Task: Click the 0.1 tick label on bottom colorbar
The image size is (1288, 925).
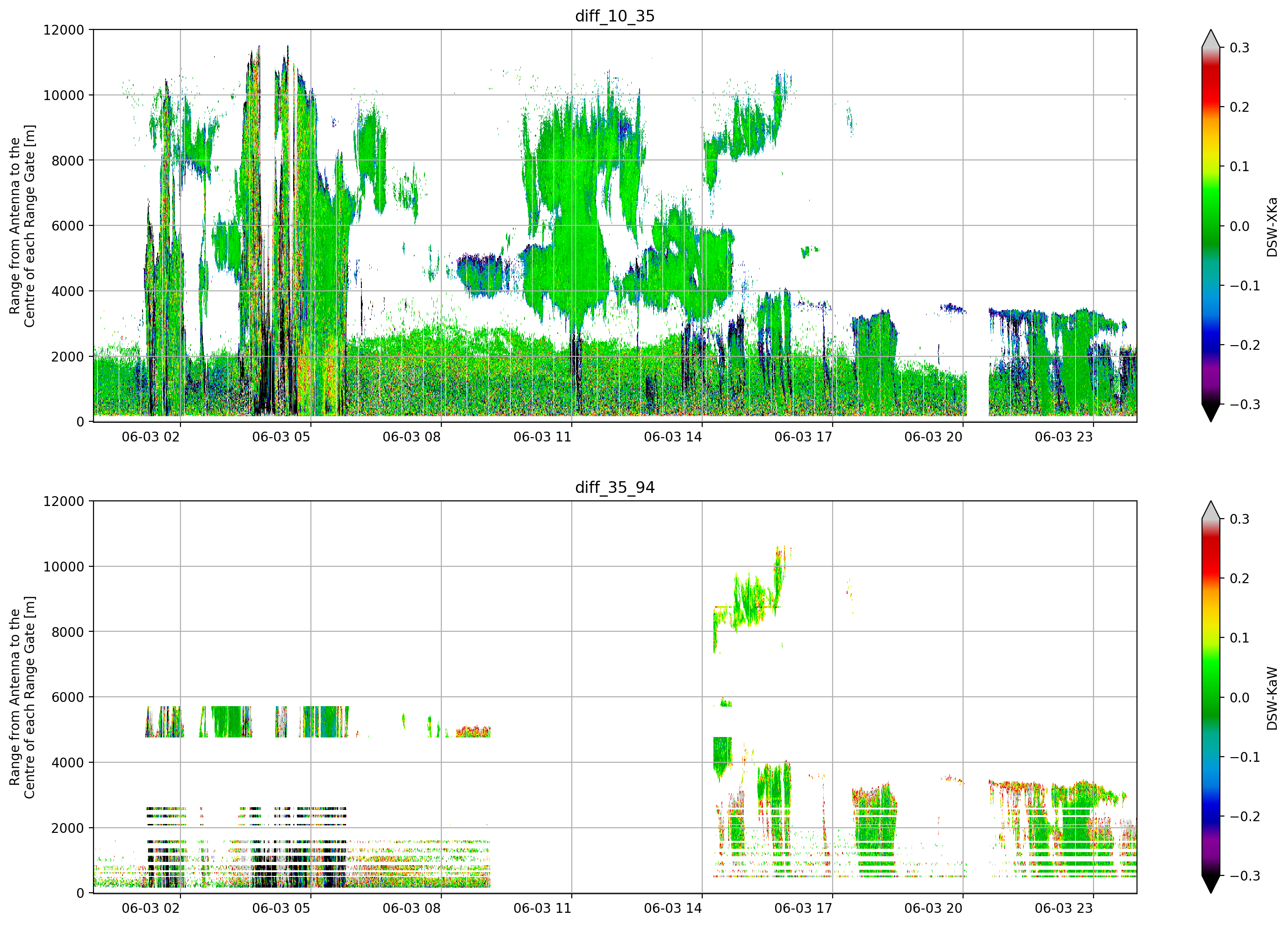Action: [x=1240, y=638]
